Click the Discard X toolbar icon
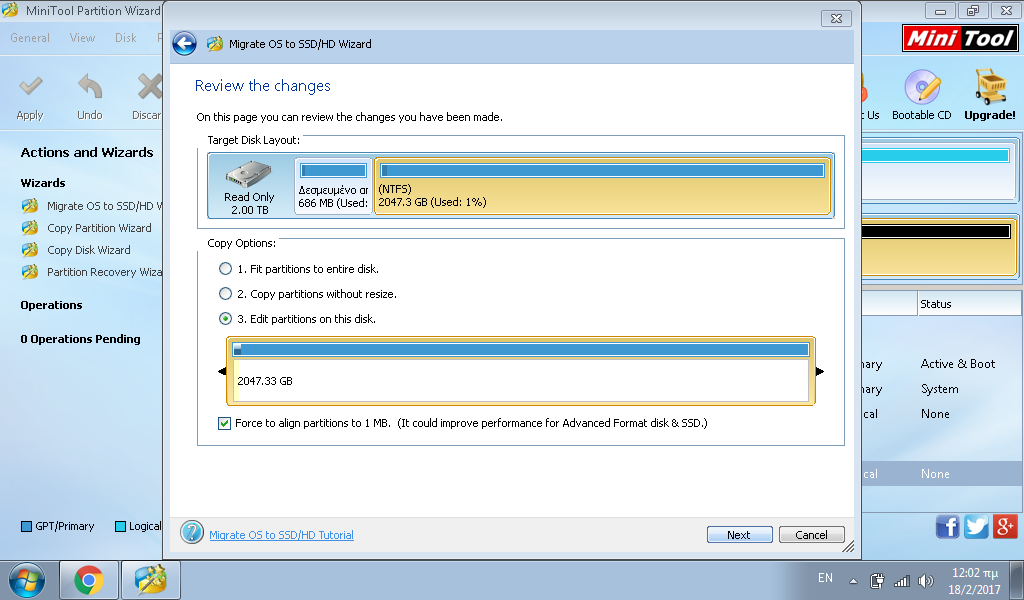 click(150, 86)
